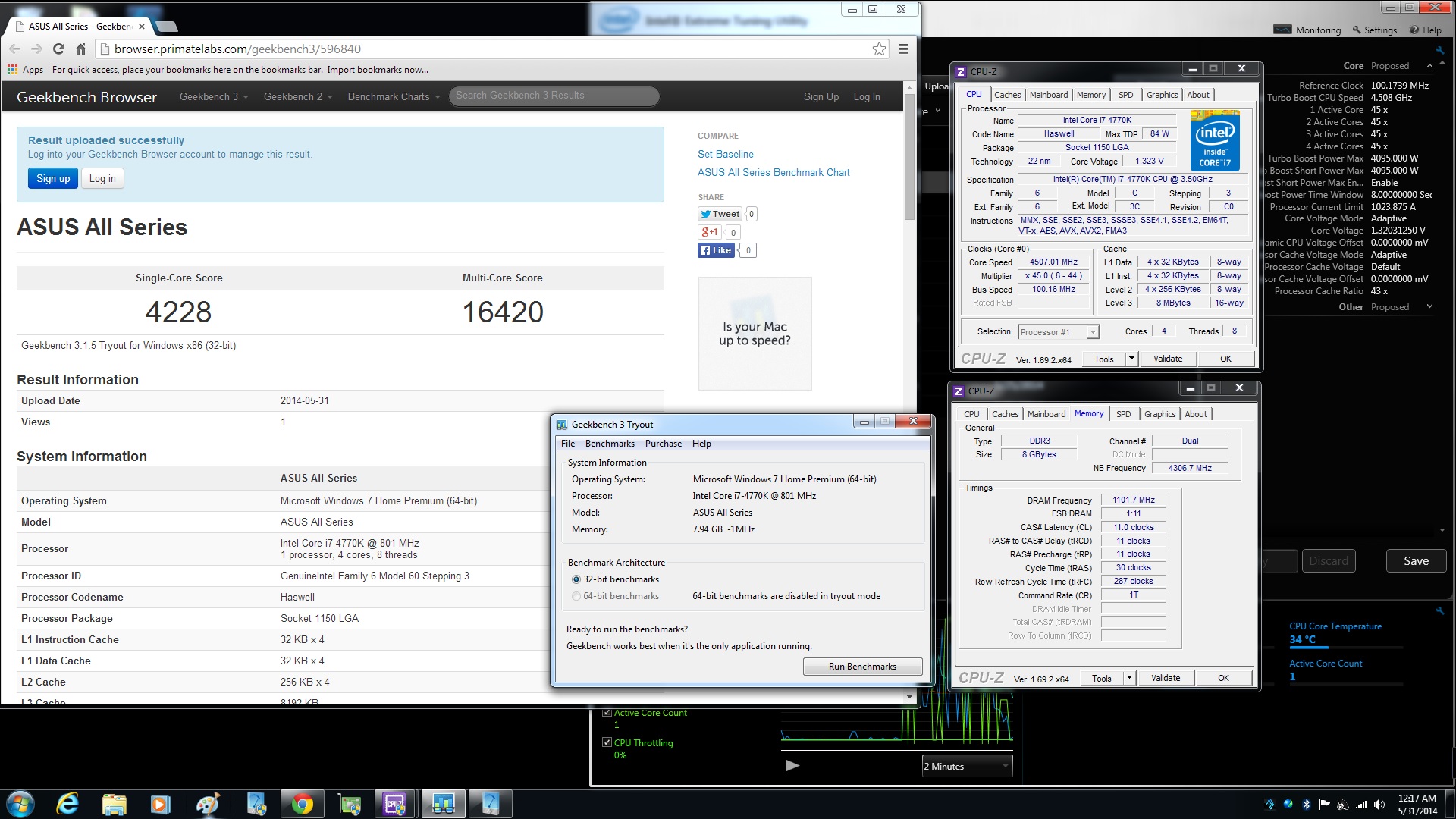
Task: Open Geekbench 2 dropdown in navbar
Action: (x=298, y=96)
